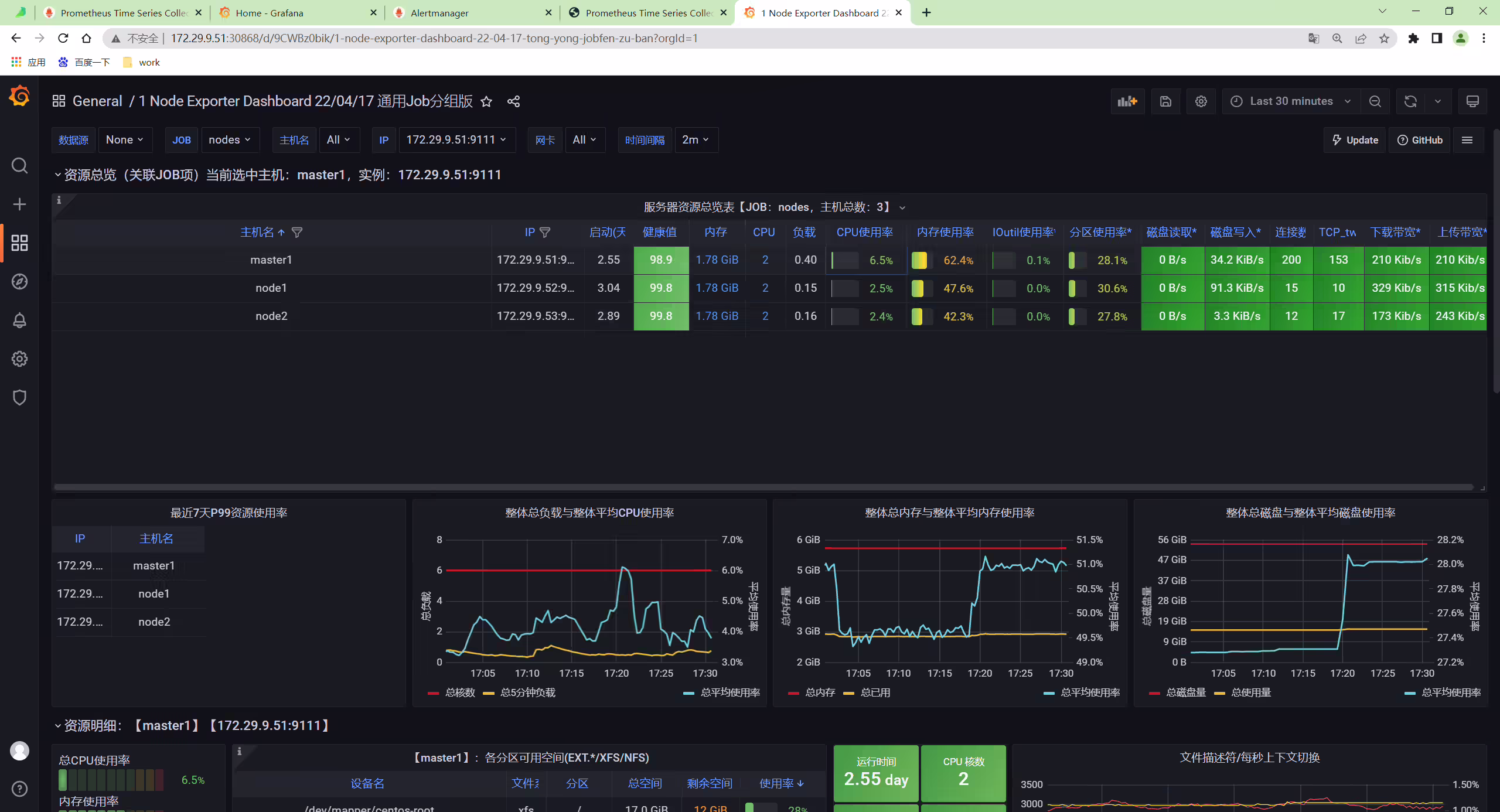The width and height of the screenshot is (1500, 812).
Task: Open Grafana search from sidebar
Action: (19, 166)
